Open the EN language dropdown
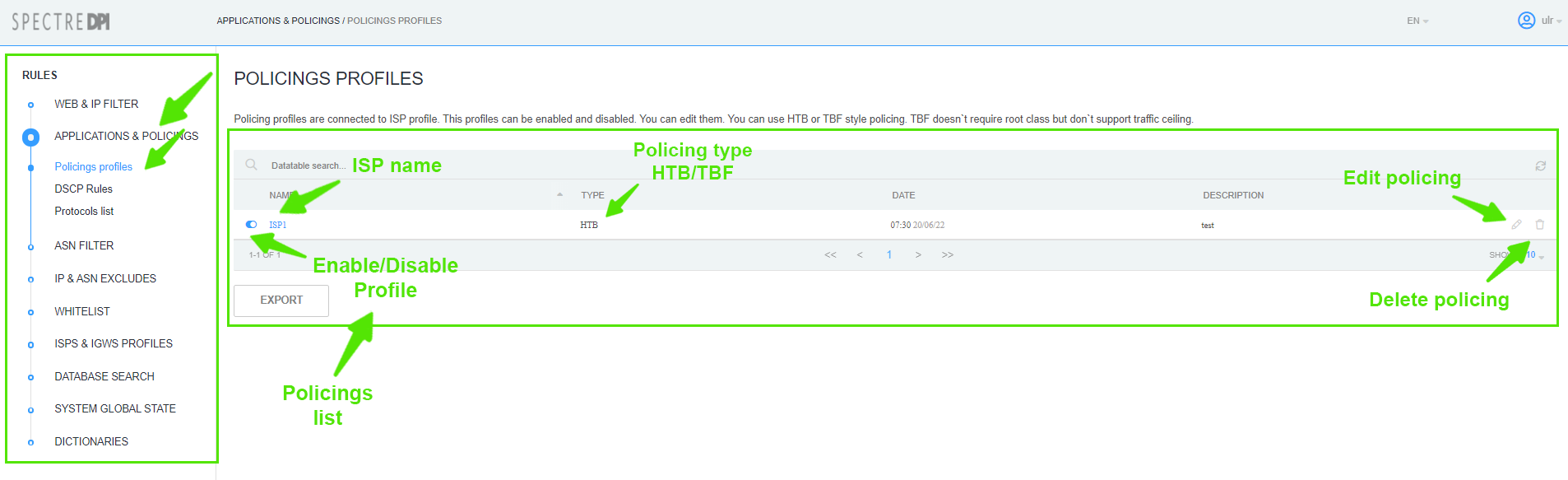 click(1417, 21)
